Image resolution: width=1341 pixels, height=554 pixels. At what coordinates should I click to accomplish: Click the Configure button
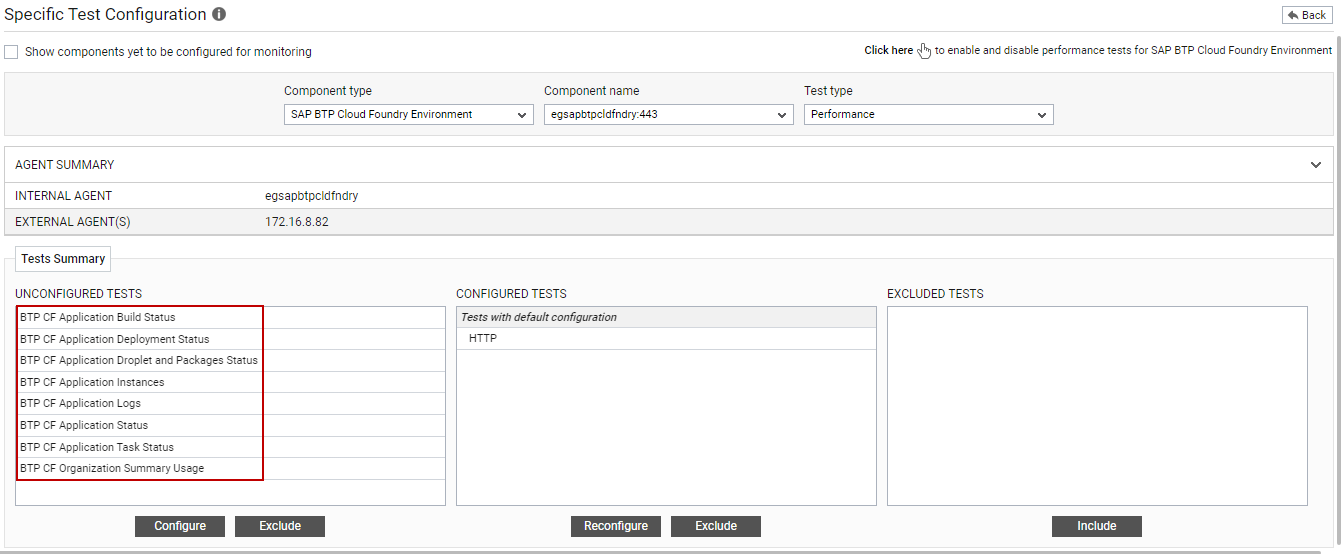coord(180,526)
